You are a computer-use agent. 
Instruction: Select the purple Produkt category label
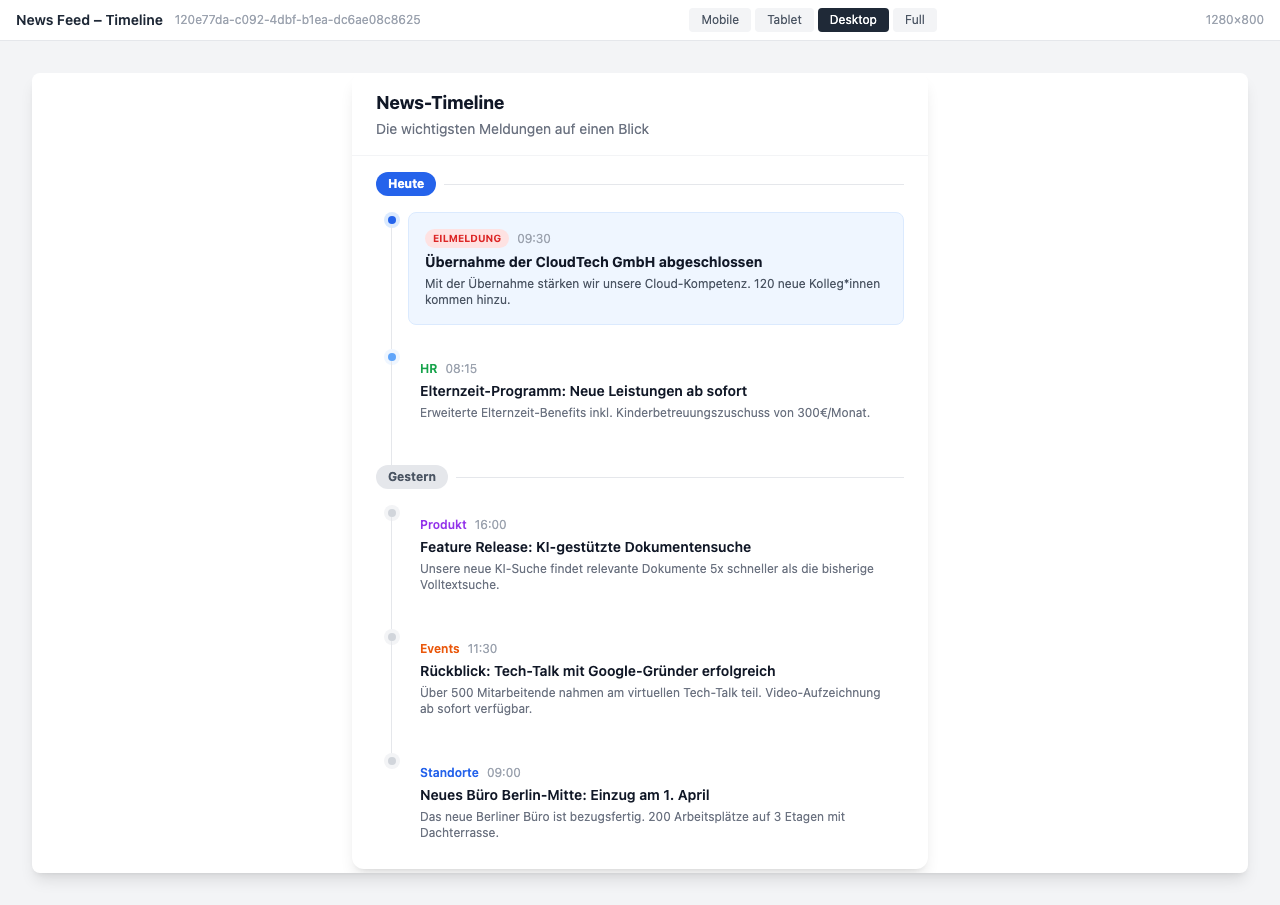pos(443,524)
